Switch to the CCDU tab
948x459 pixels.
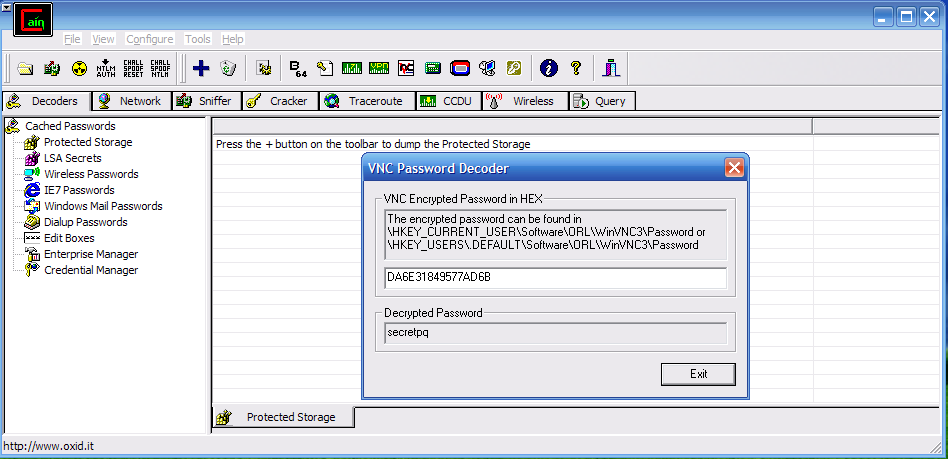pyautogui.click(x=449, y=101)
